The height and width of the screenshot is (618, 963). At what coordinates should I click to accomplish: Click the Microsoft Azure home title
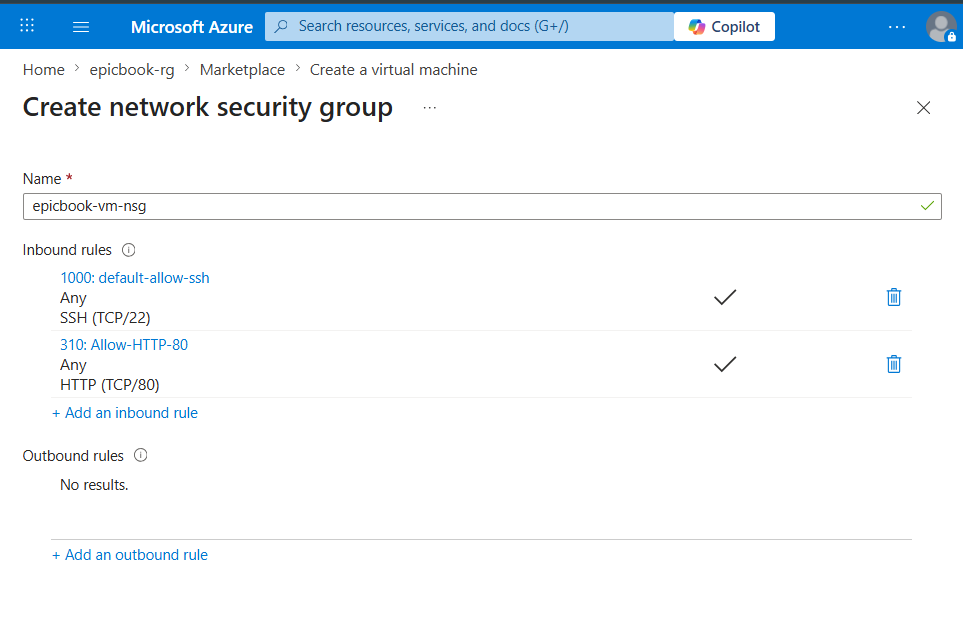tap(192, 27)
